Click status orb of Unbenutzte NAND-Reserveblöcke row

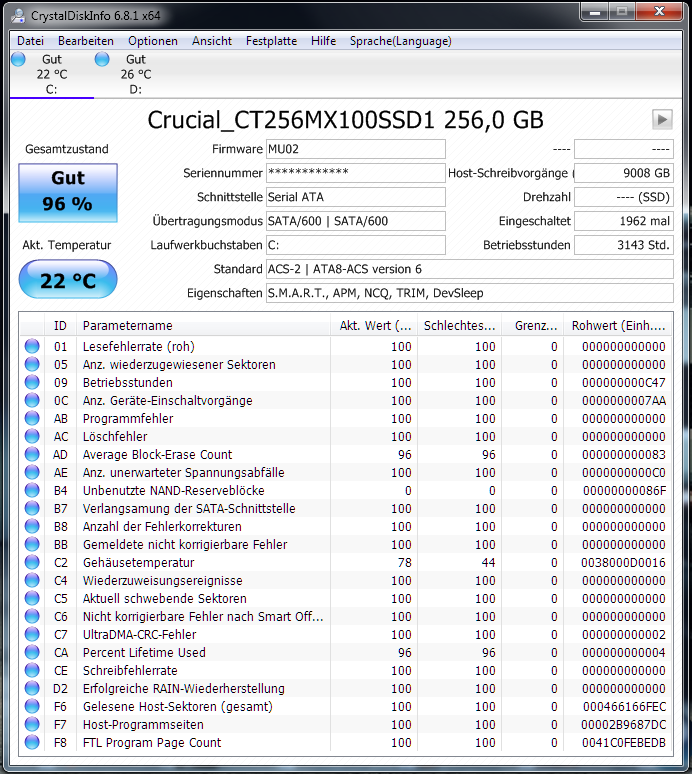point(32,490)
